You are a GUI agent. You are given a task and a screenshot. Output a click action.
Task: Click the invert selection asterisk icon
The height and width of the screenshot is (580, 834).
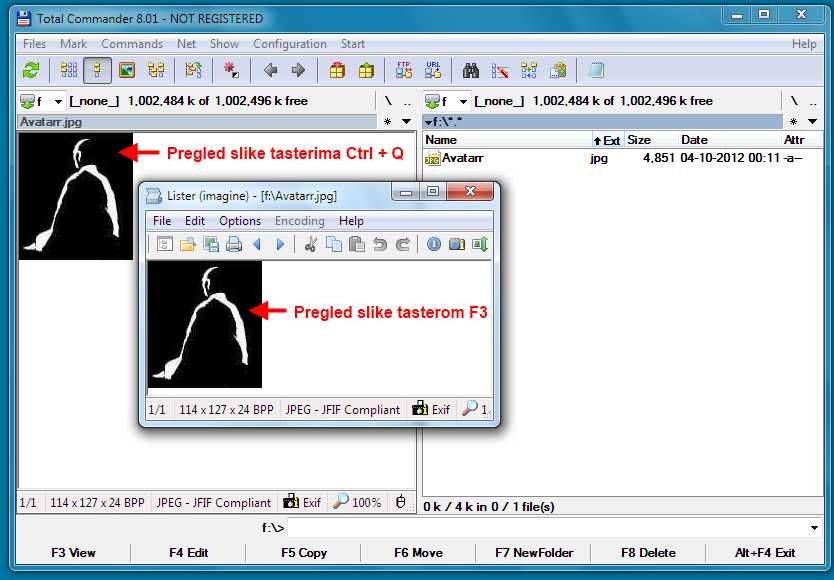(231, 70)
